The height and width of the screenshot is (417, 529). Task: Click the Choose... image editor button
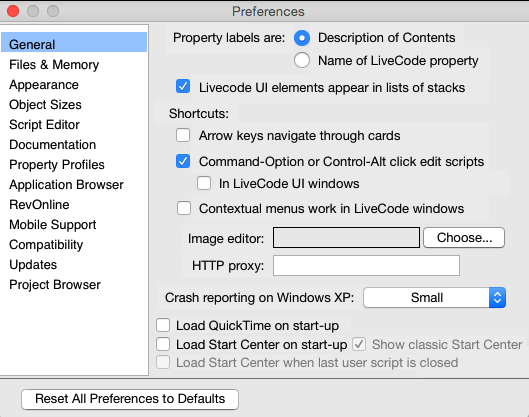pos(464,238)
